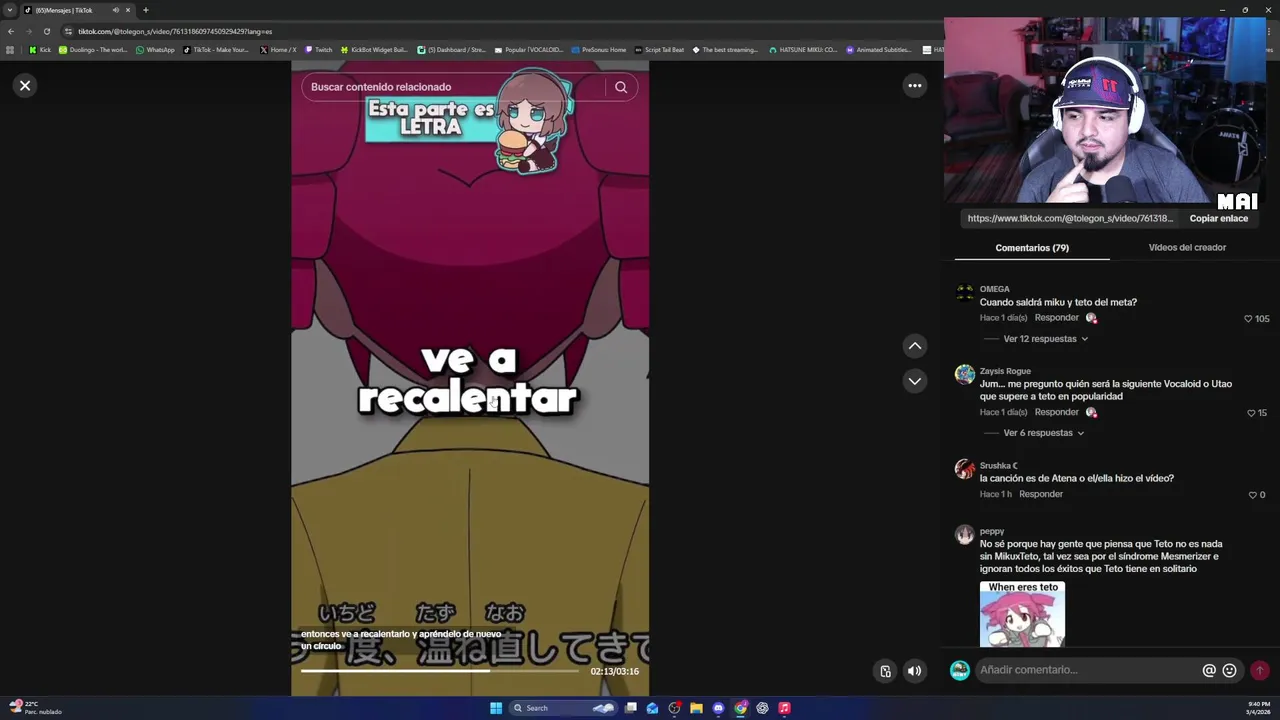The image size is (1280, 720).
Task: Expand Ver 6 respuestas under Zaysis Rogue
Action: tap(1043, 433)
